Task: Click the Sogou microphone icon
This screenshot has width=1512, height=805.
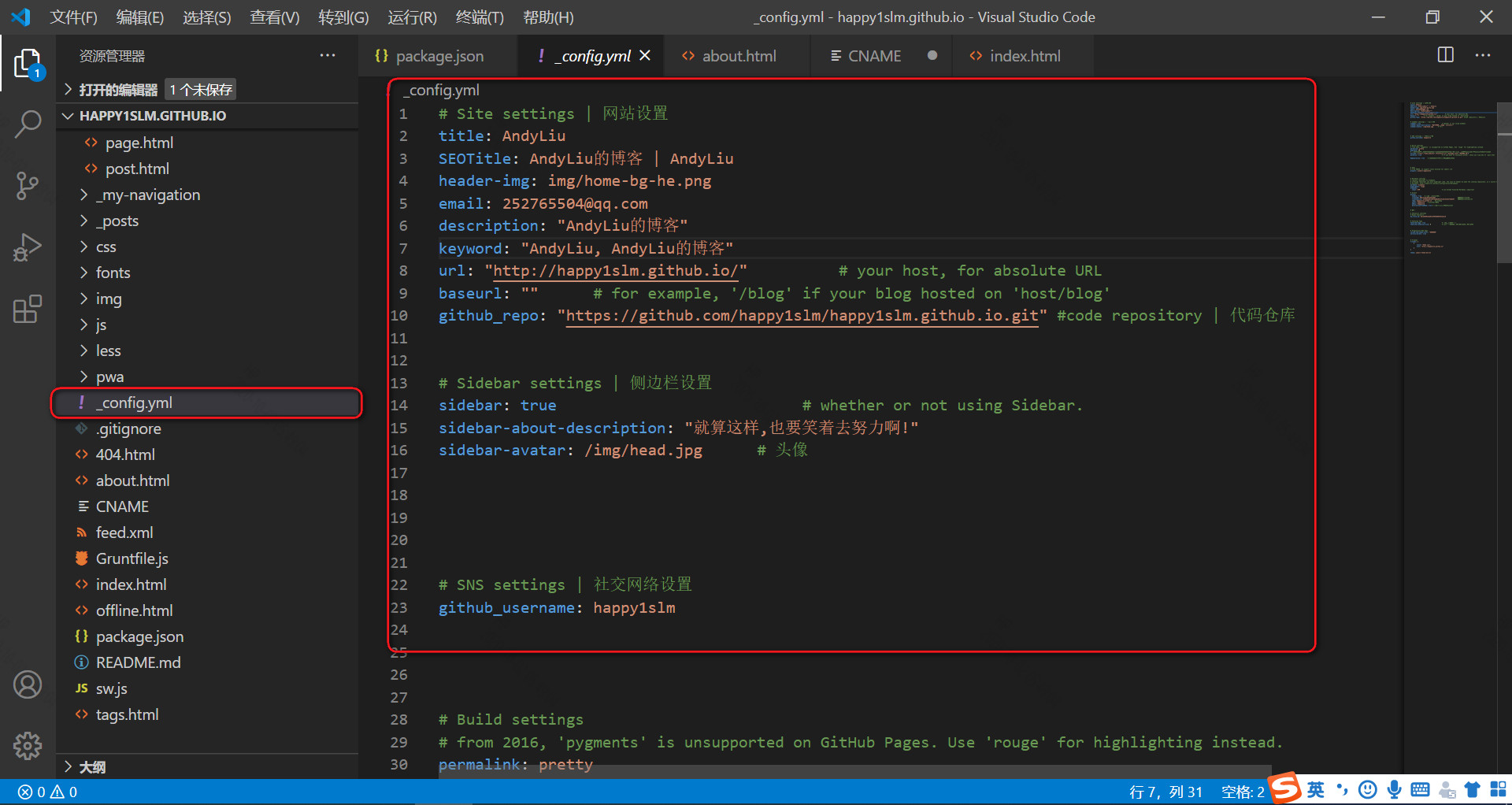Action: (1394, 789)
